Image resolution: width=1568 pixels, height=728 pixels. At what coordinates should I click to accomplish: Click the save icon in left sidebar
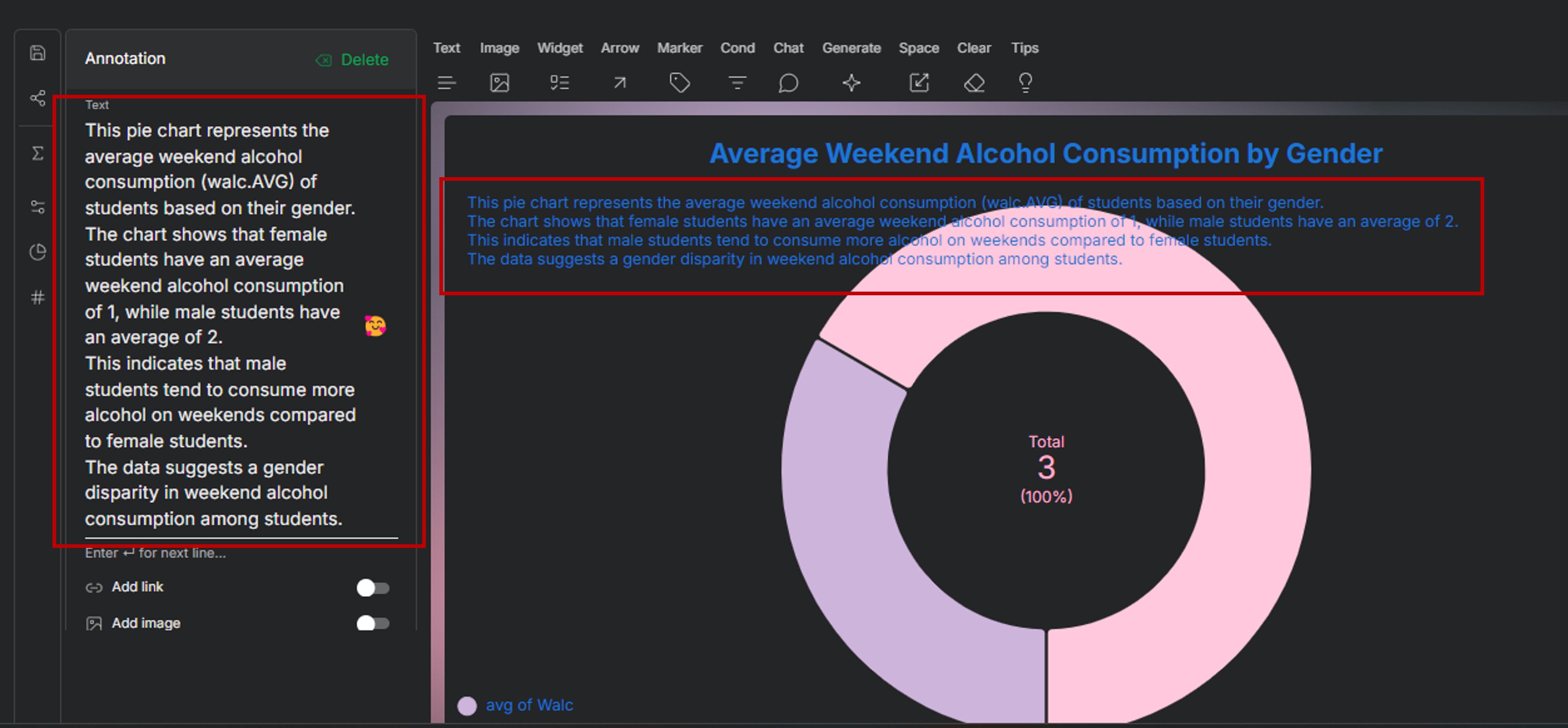(38, 53)
